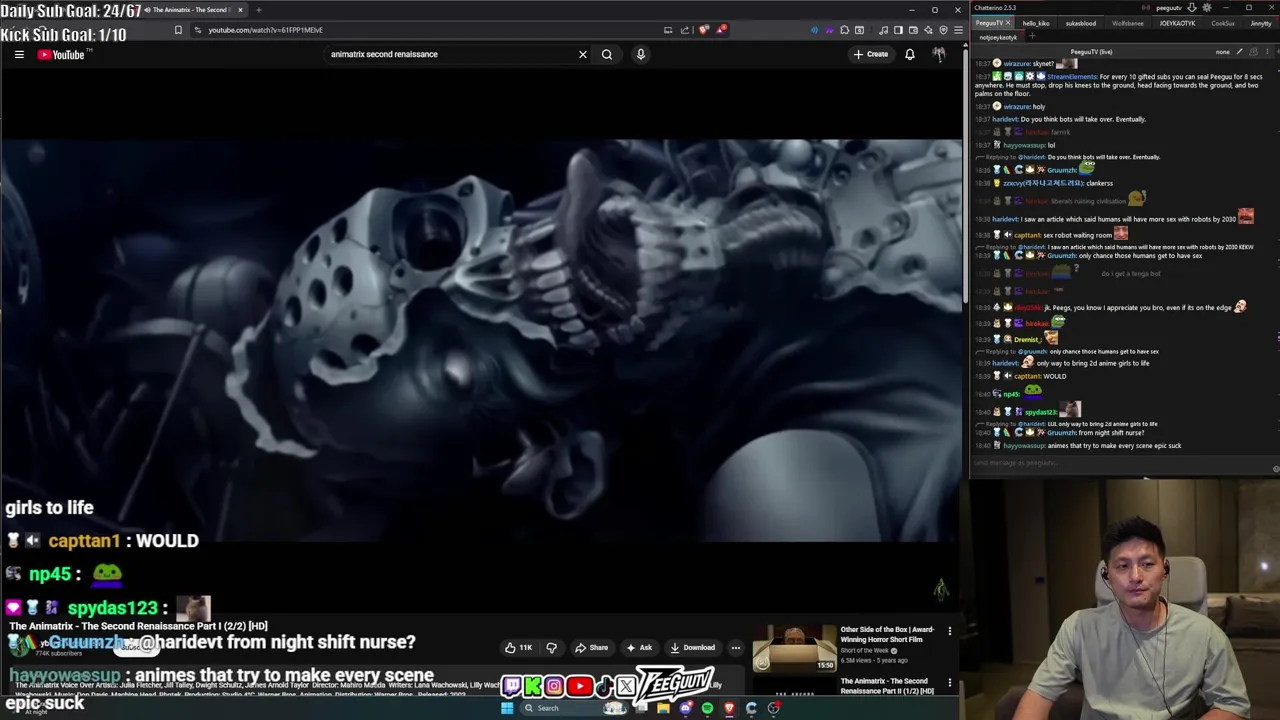Open the Ask button below the video
The height and width of the screenshot is (720, 1280).
(x=639, y=647)
